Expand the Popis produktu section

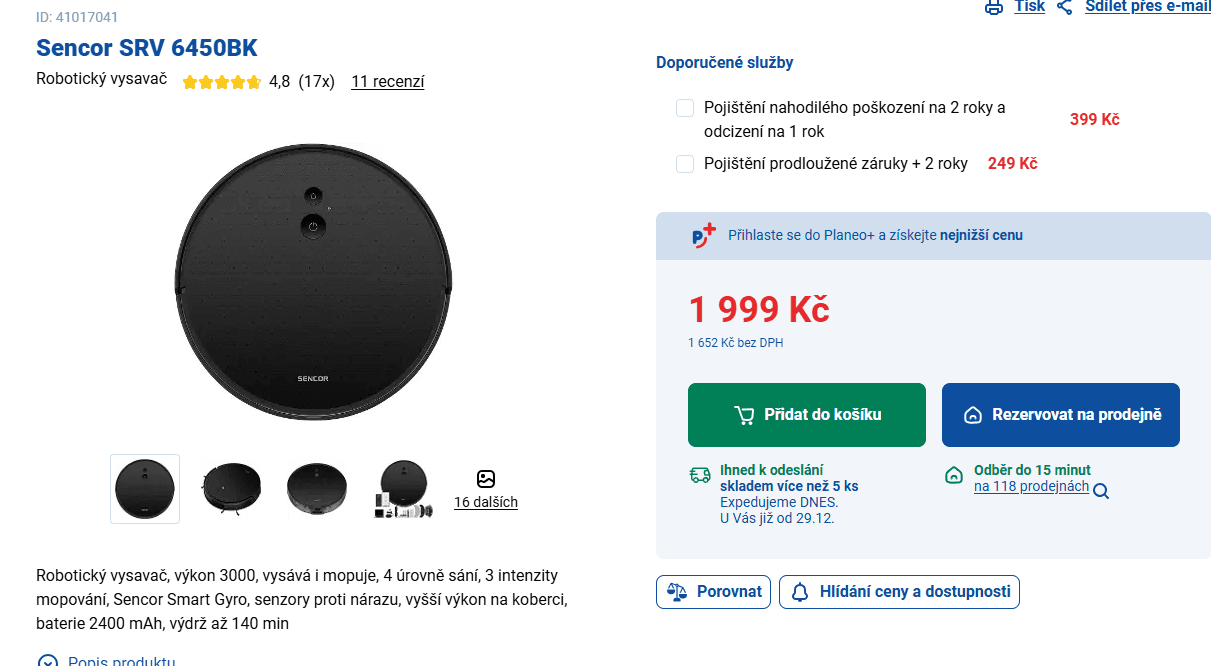point(48,661)
